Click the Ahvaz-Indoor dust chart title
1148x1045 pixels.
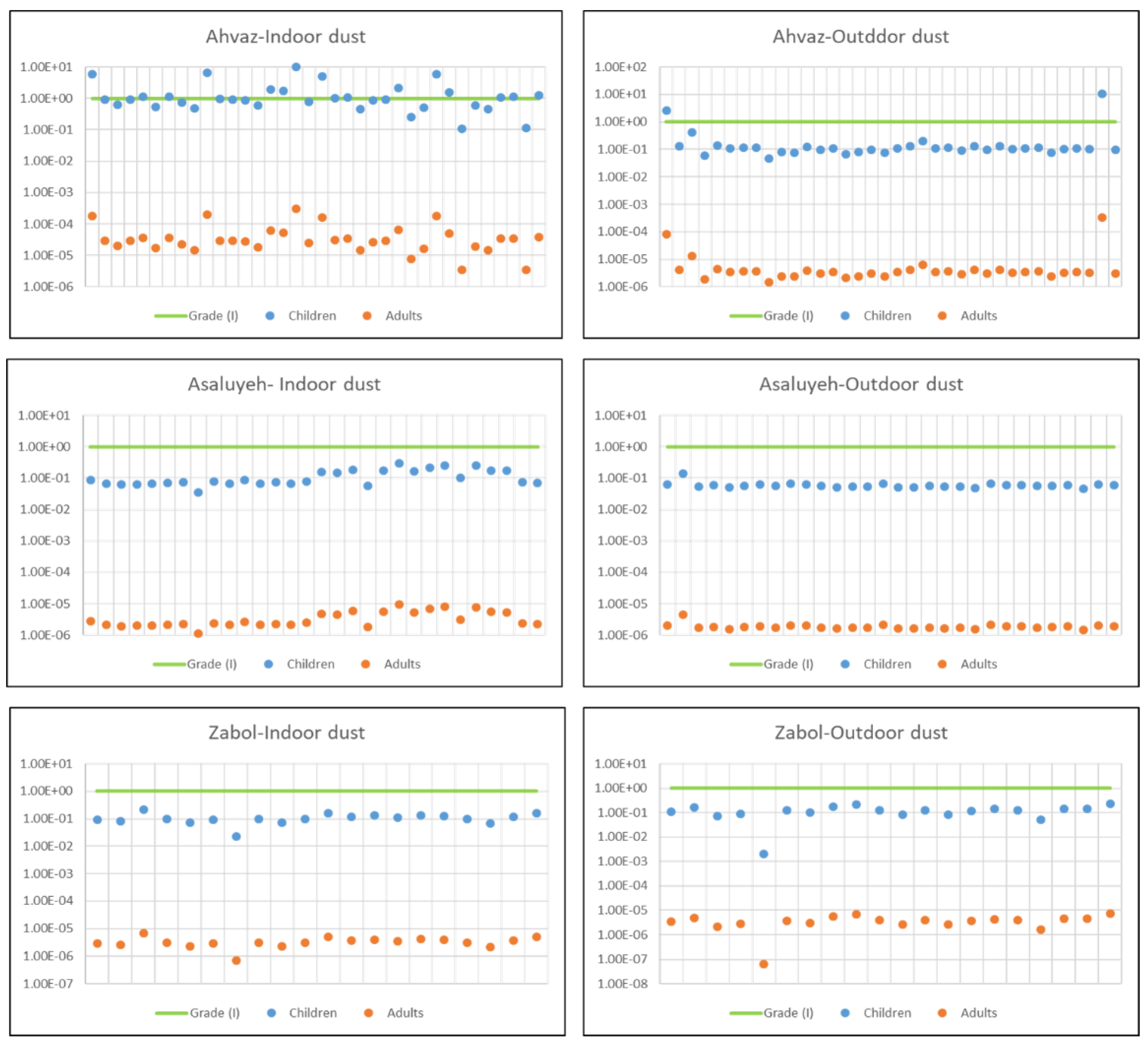pyautogui.click(x=285, y=36)
